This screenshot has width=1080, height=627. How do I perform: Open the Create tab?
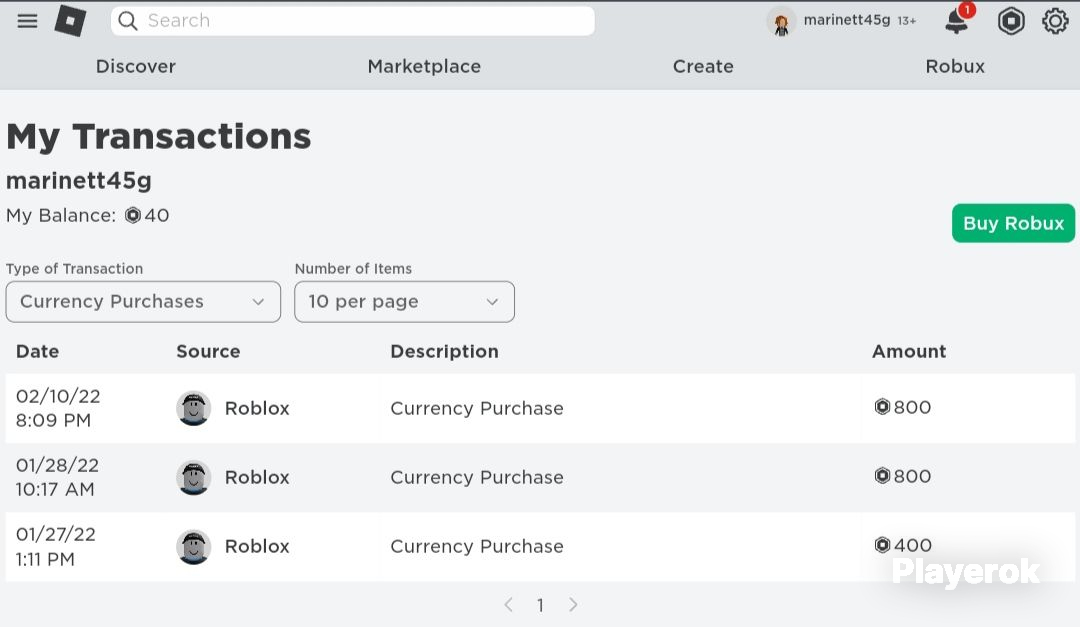pyautogui.click(x=703, y=66)
